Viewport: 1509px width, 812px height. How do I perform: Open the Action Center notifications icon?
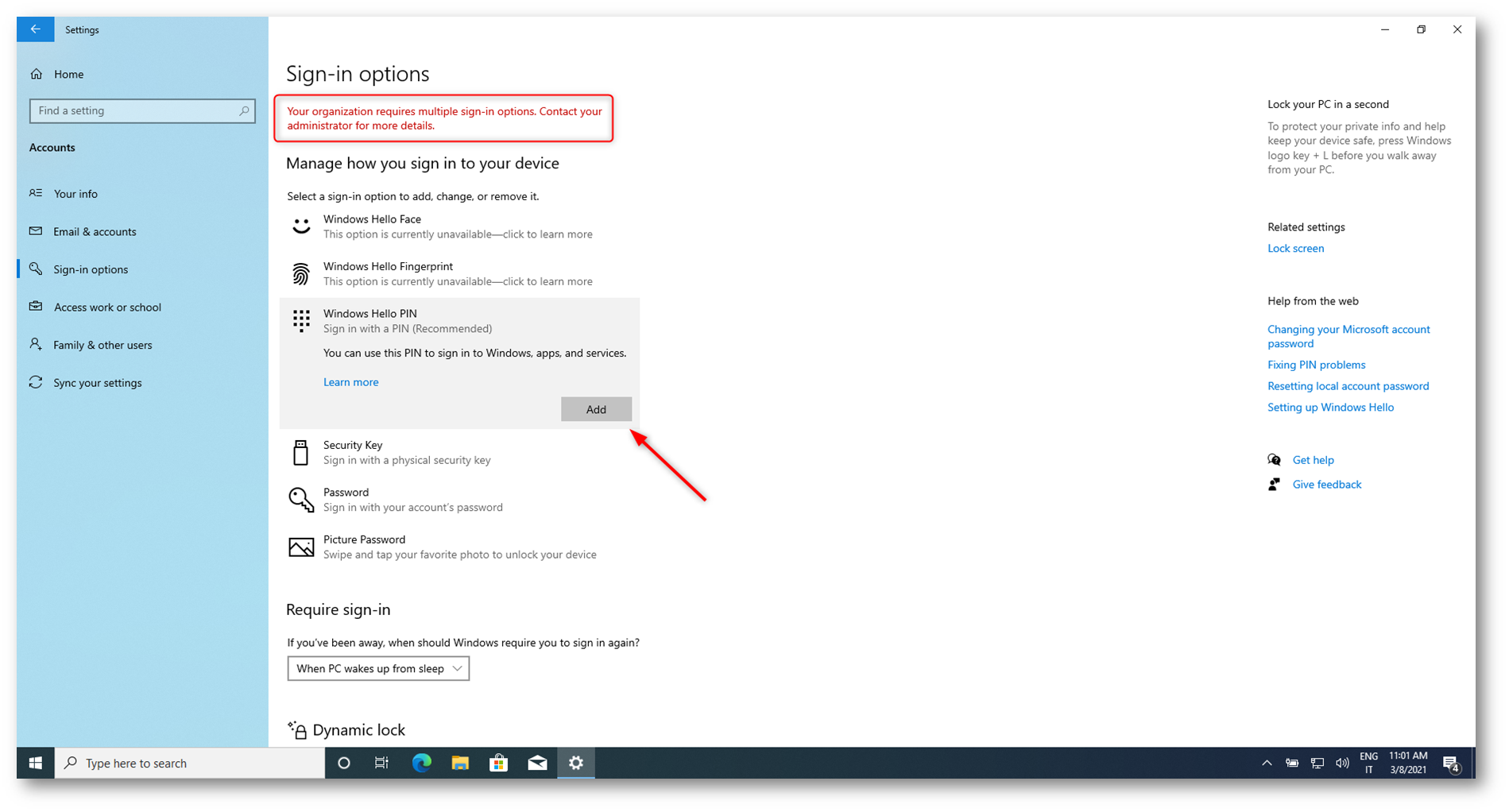[1452, 764]
